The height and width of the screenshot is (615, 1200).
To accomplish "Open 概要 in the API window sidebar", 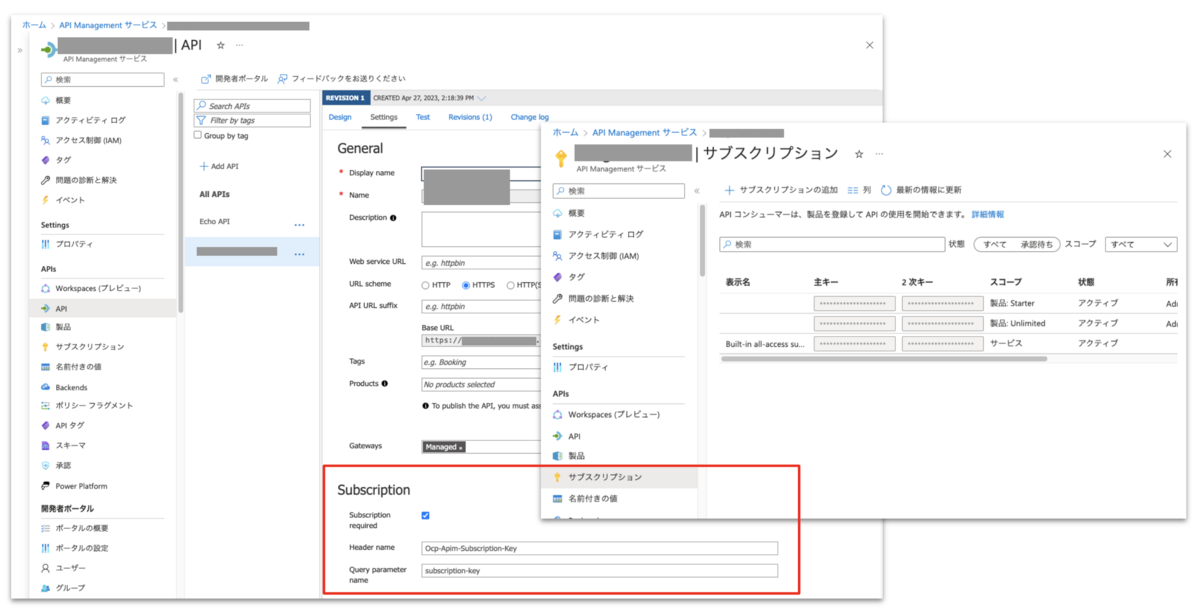I will tap(63, 100).
